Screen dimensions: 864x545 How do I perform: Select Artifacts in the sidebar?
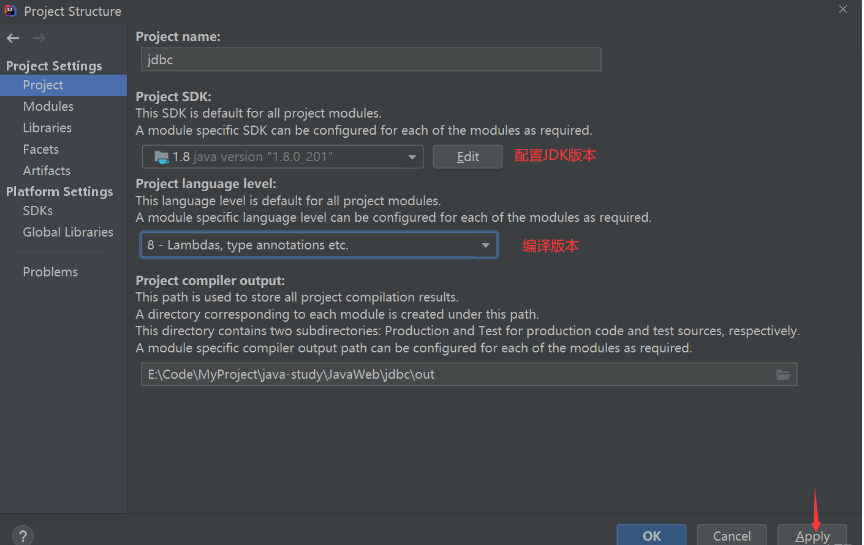click(x=47, y=171)
